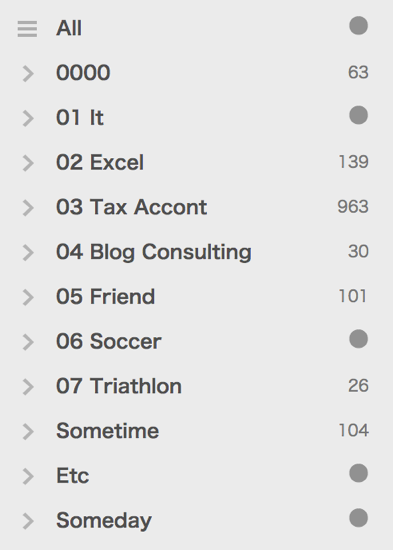Screen dimensions: 393x550
Task: Select the Etc label
Action: click(73, 476)
